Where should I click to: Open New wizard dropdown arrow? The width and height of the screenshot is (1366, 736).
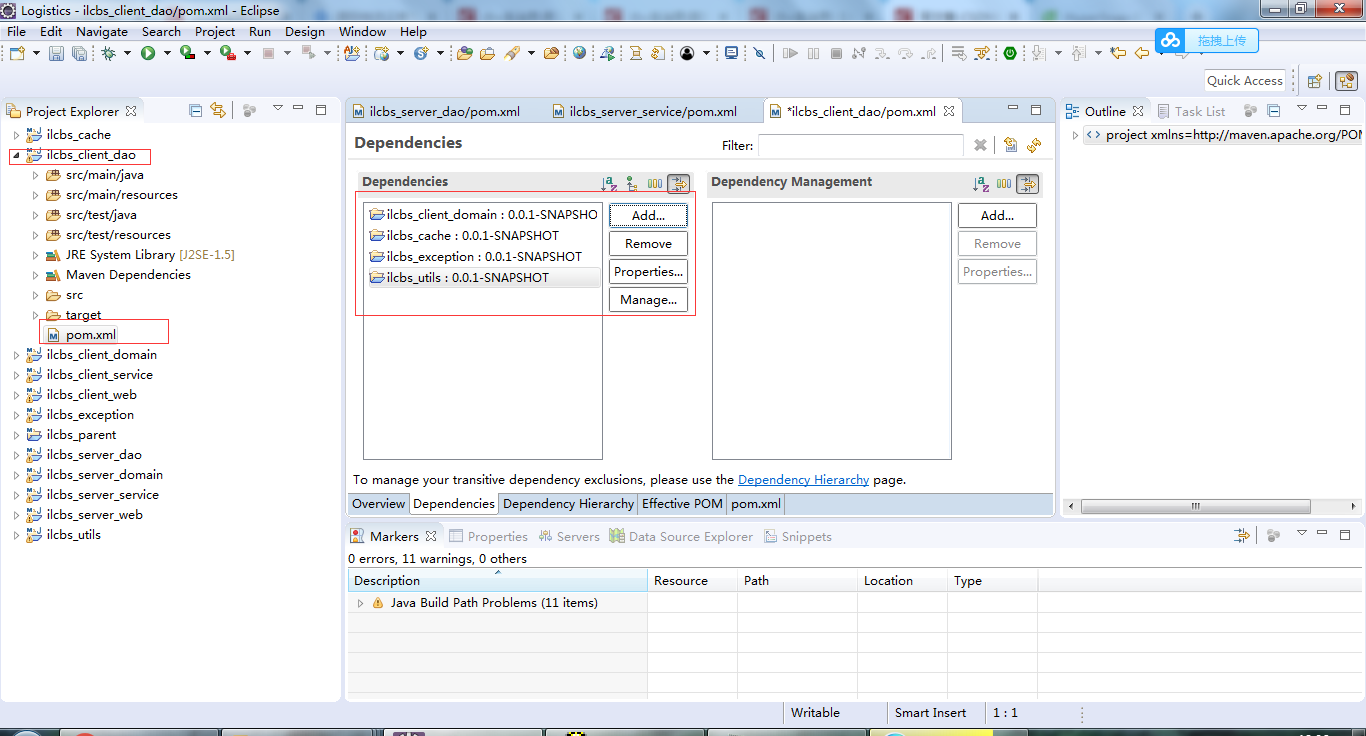36,53
